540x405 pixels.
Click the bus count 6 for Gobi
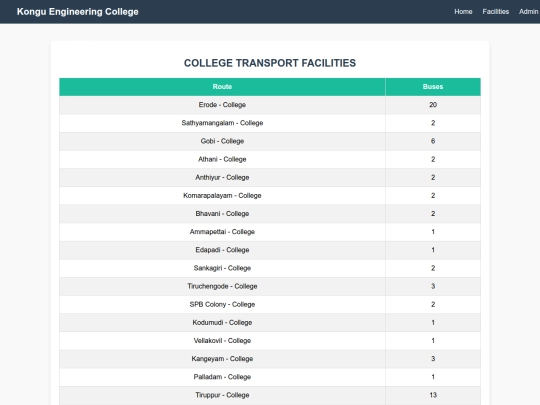pos(433,141)
